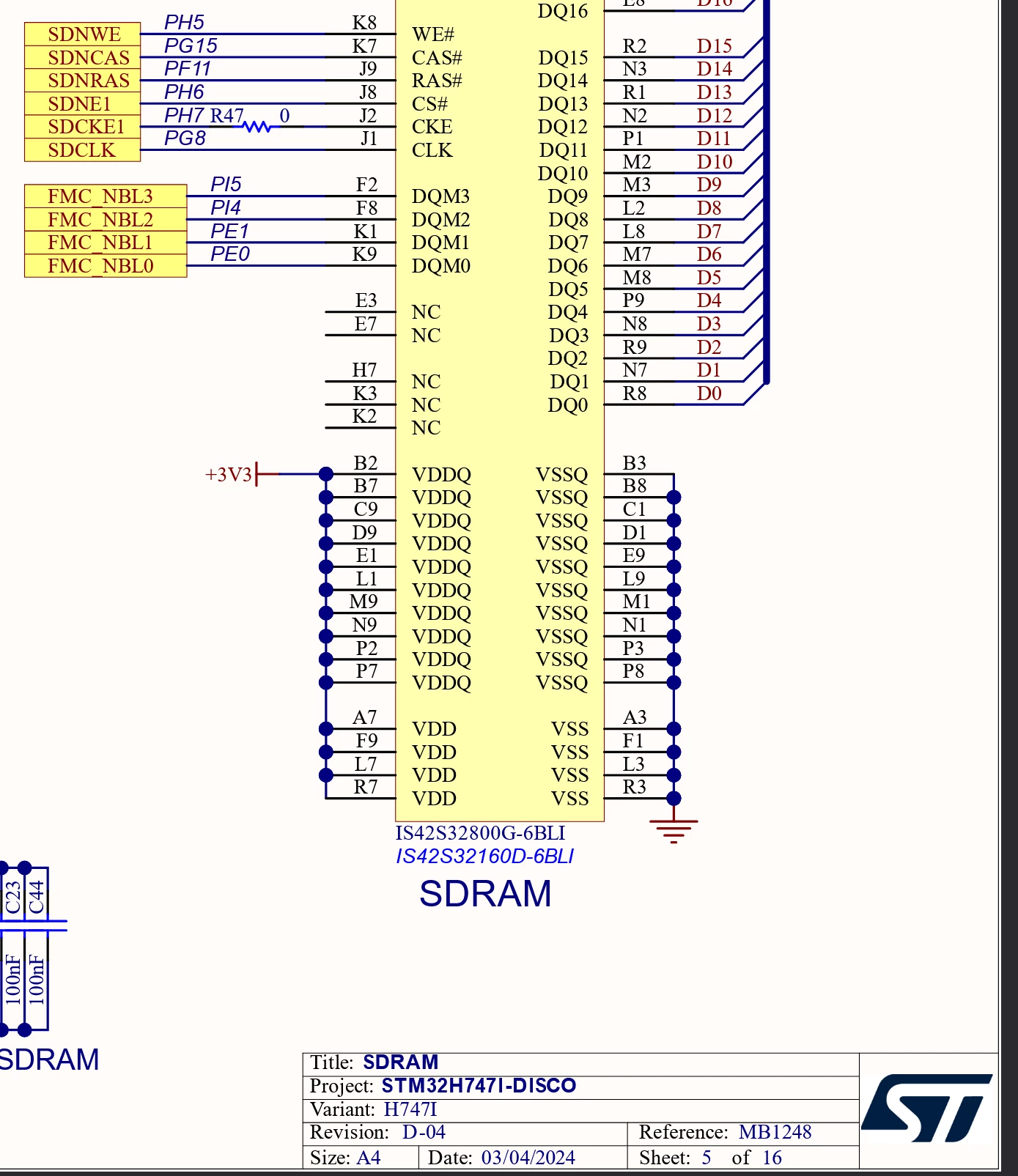Select the H747I variant value

coord(410,1109)
